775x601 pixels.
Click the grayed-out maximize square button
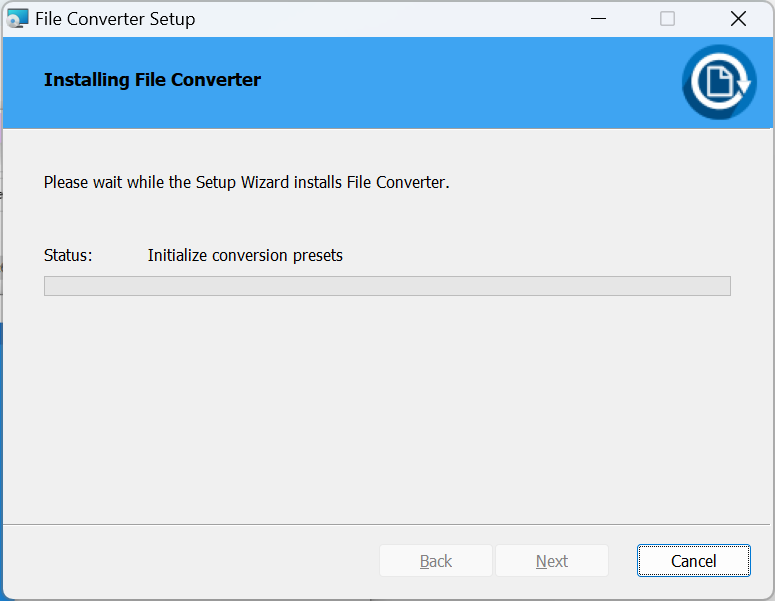(667, 19)
